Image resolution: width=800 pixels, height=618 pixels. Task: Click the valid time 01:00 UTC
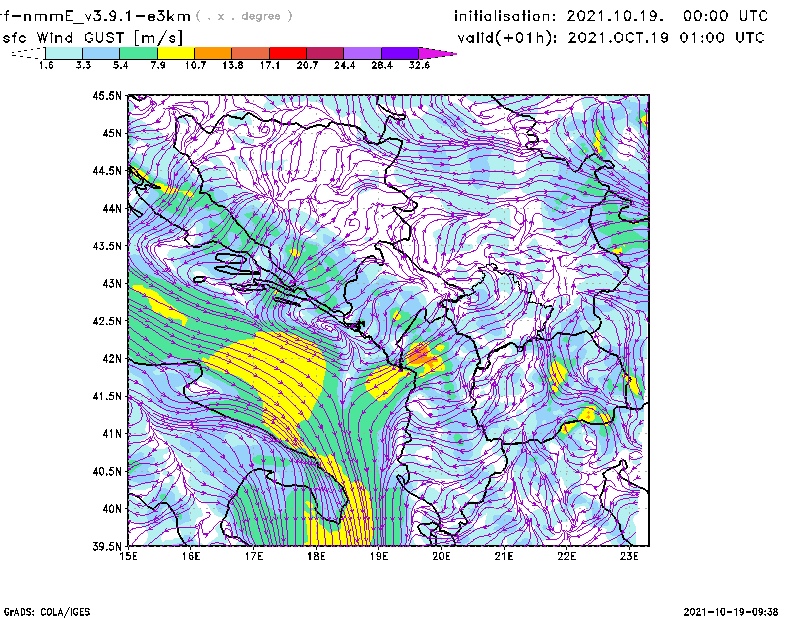pos(721,38)
